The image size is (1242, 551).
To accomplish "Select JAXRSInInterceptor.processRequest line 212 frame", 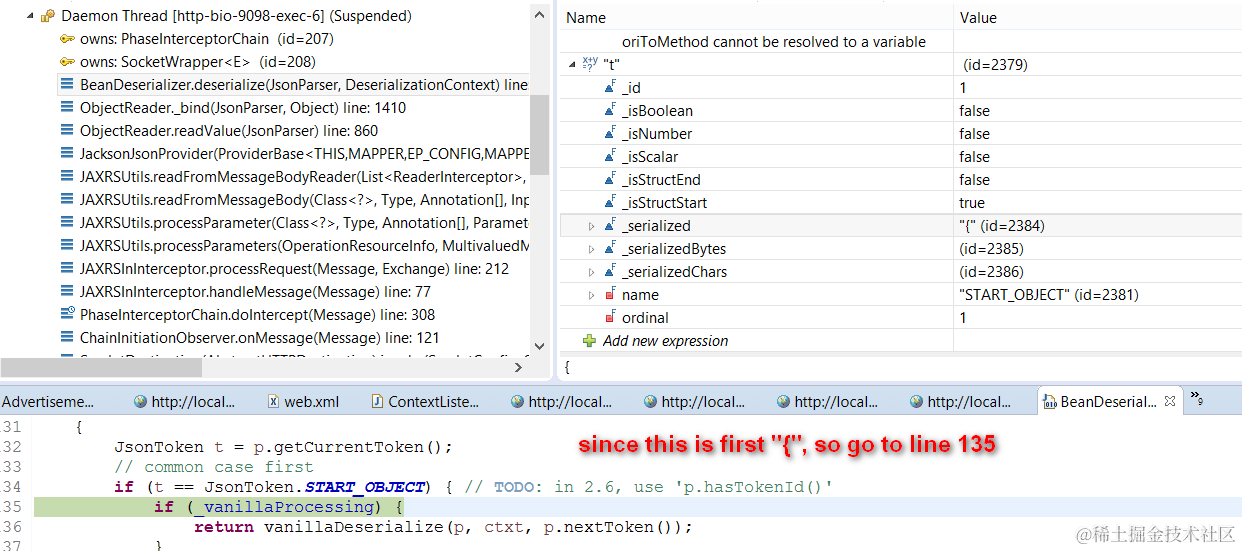I will click(294, 269).
